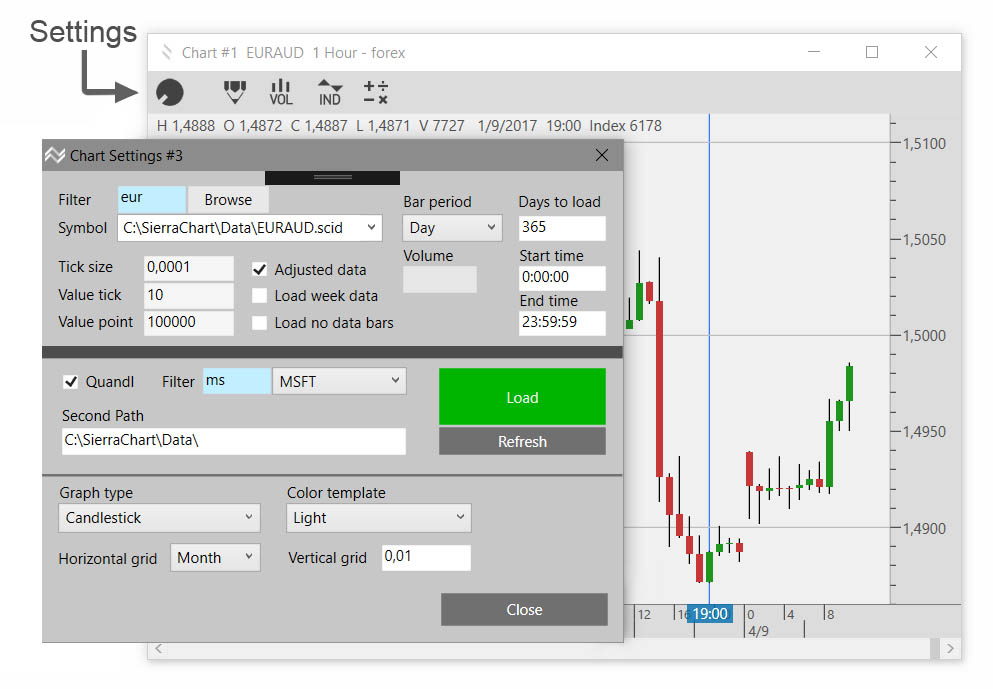Image resolution: width=993 pixels, height=689 pixels.
Task: Click the math operators calculator icon
Action: click(376, 93)
